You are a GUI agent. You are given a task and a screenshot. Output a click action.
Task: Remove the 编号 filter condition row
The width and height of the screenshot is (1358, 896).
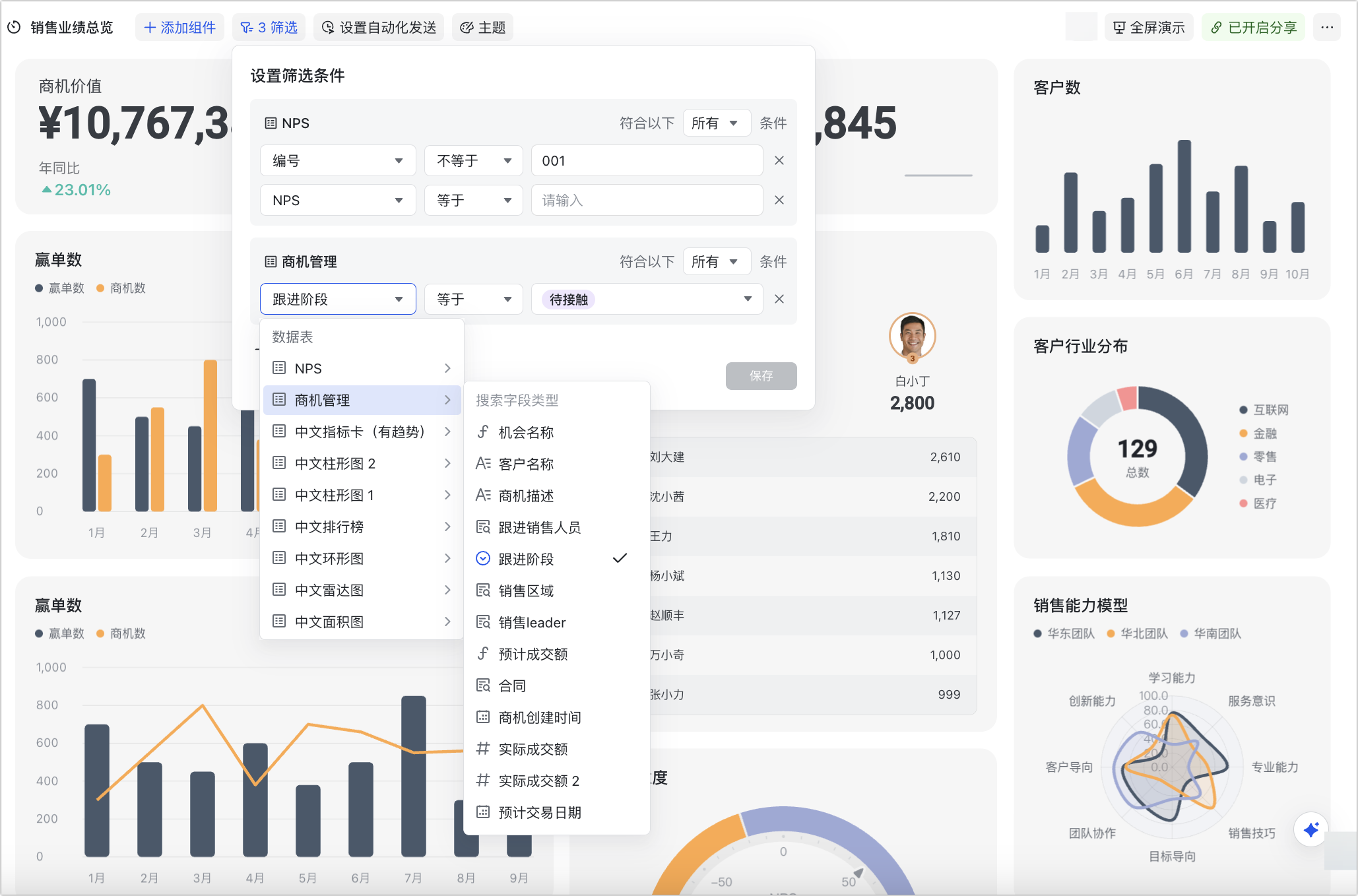[x=779, y=161]
